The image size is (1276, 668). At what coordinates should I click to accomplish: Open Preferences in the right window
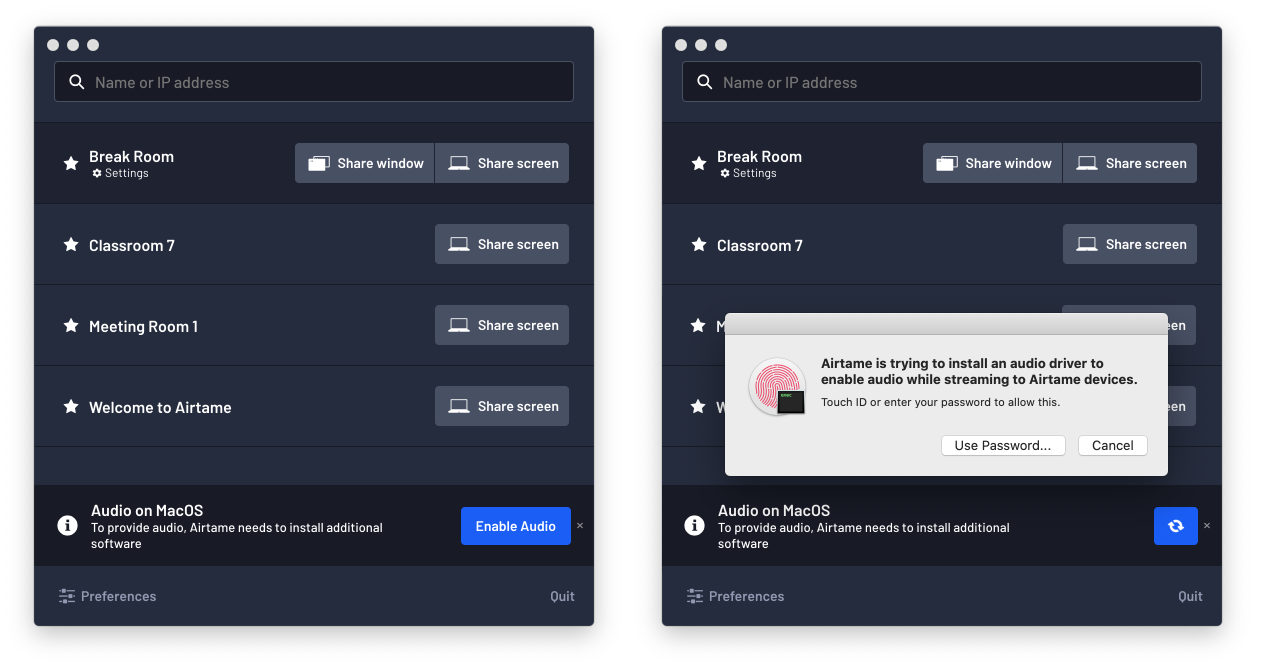click(x=735, y=596)
